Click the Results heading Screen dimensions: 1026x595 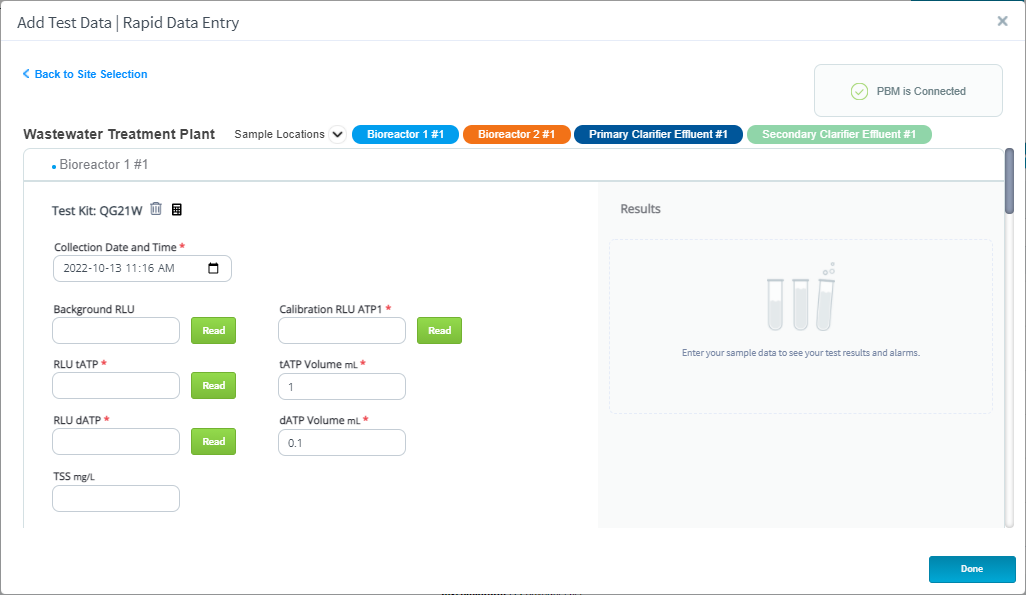coord(640,209)
